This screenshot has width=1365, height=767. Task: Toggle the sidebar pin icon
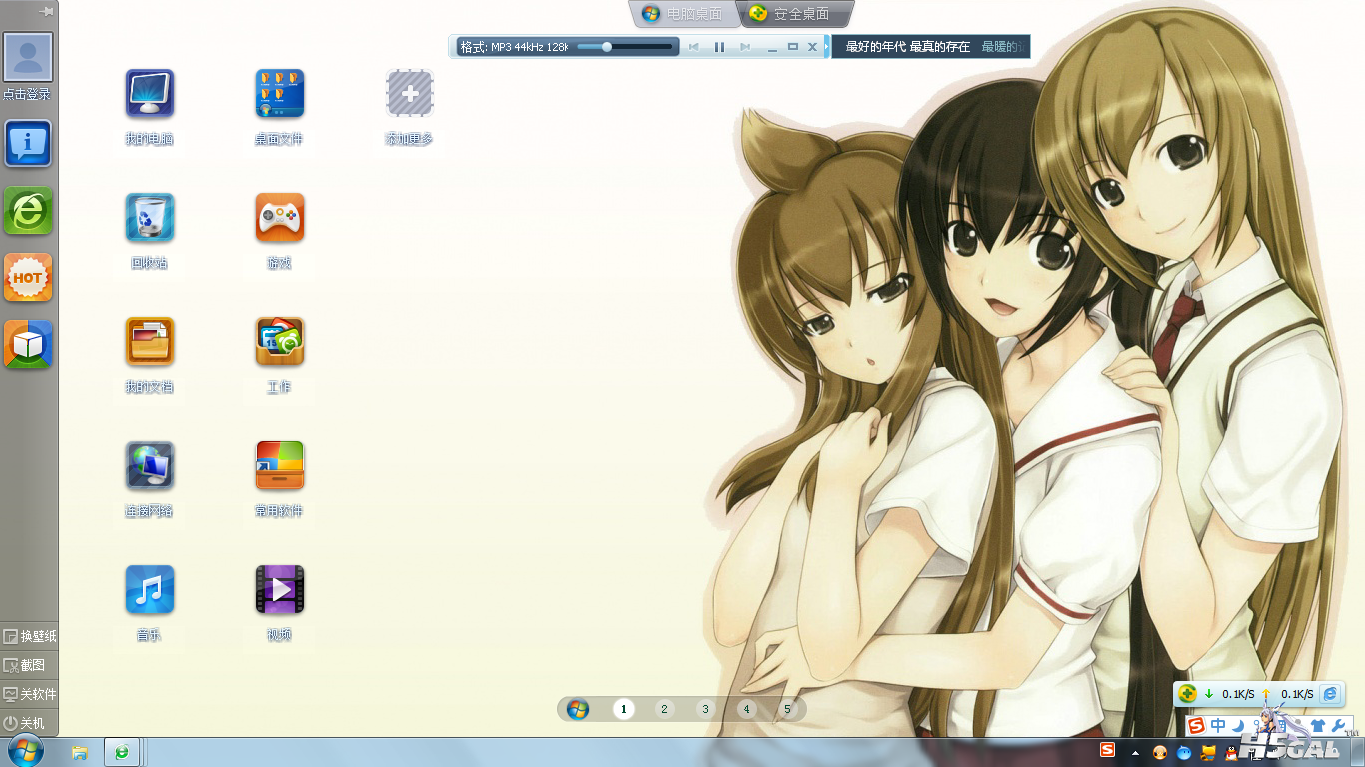point(46,11)
